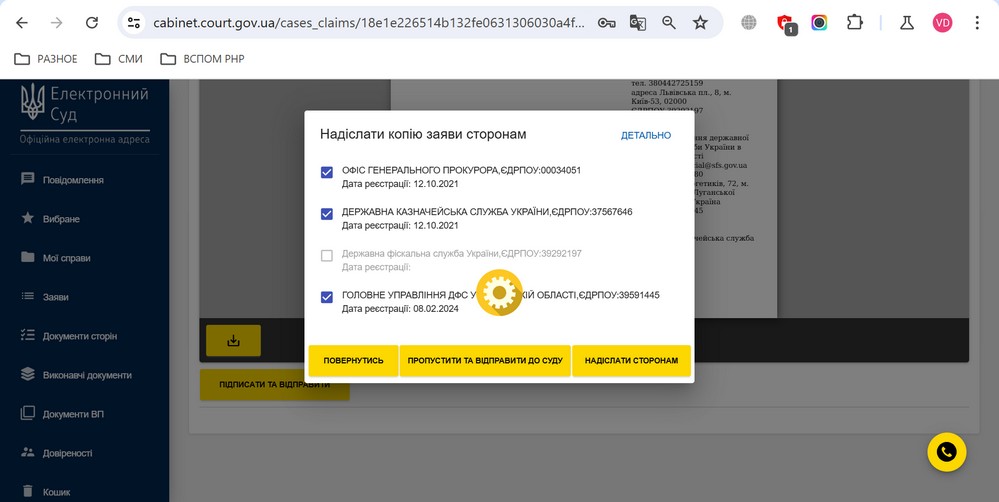Click the yellow download icon button
This screenshot has height=502, width=999.
pos(233,341)
